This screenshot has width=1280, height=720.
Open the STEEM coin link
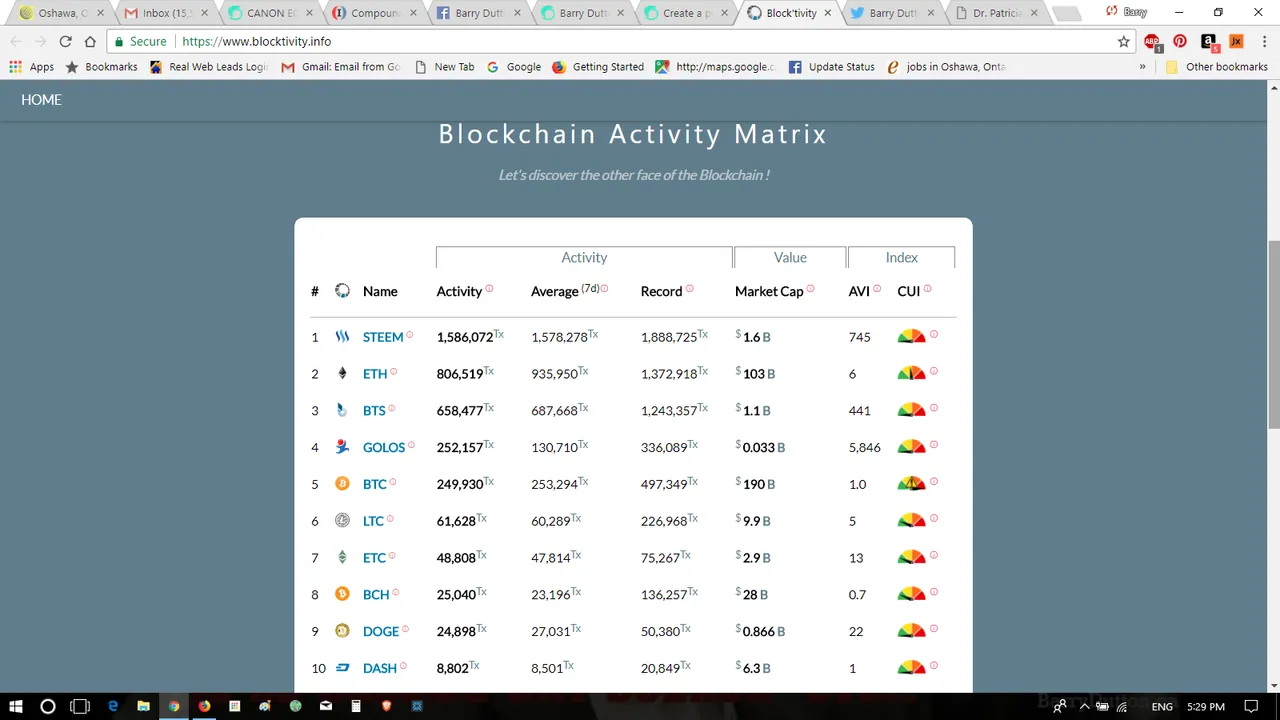click(x=383, y=337)
